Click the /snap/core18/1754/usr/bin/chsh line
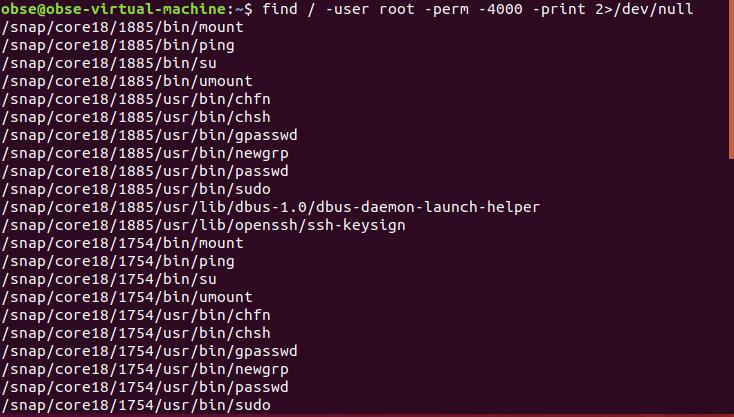 (135, 333)
